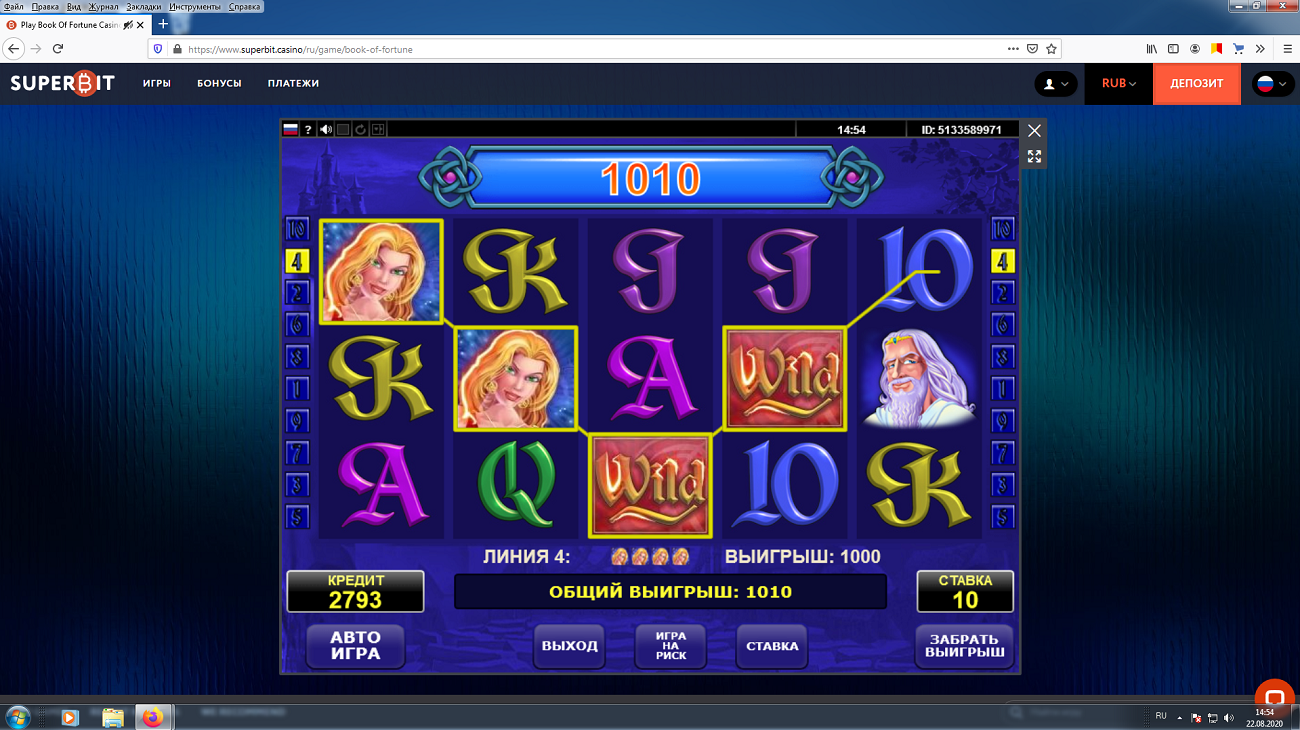Click the browser reload button
Screen dimensions: 1300x730
point(58,48)
